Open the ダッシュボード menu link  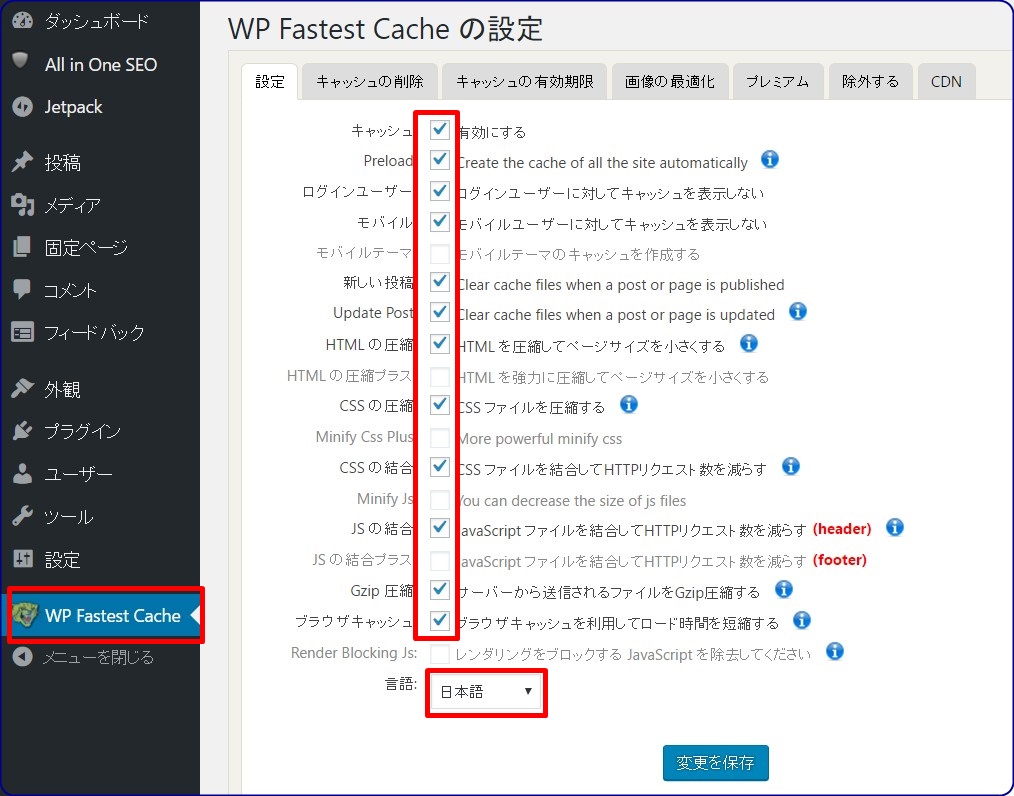click(96, 21)
